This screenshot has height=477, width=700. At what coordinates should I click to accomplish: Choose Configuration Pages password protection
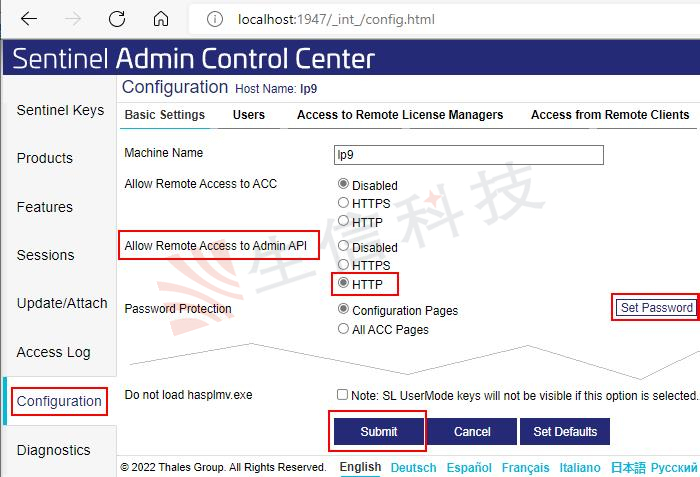[x=343, y=308]
